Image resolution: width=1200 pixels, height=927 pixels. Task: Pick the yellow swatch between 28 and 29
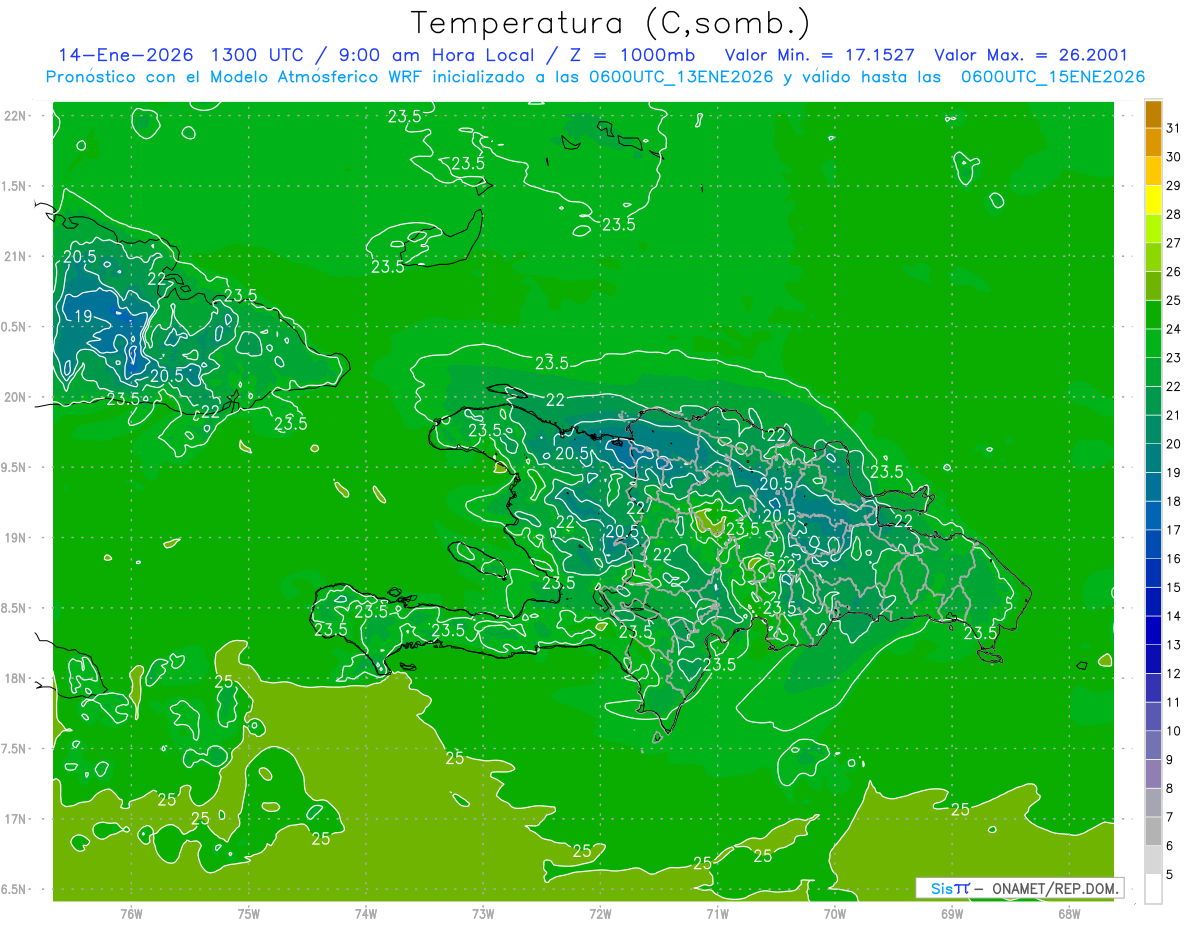click(1153, 200)
